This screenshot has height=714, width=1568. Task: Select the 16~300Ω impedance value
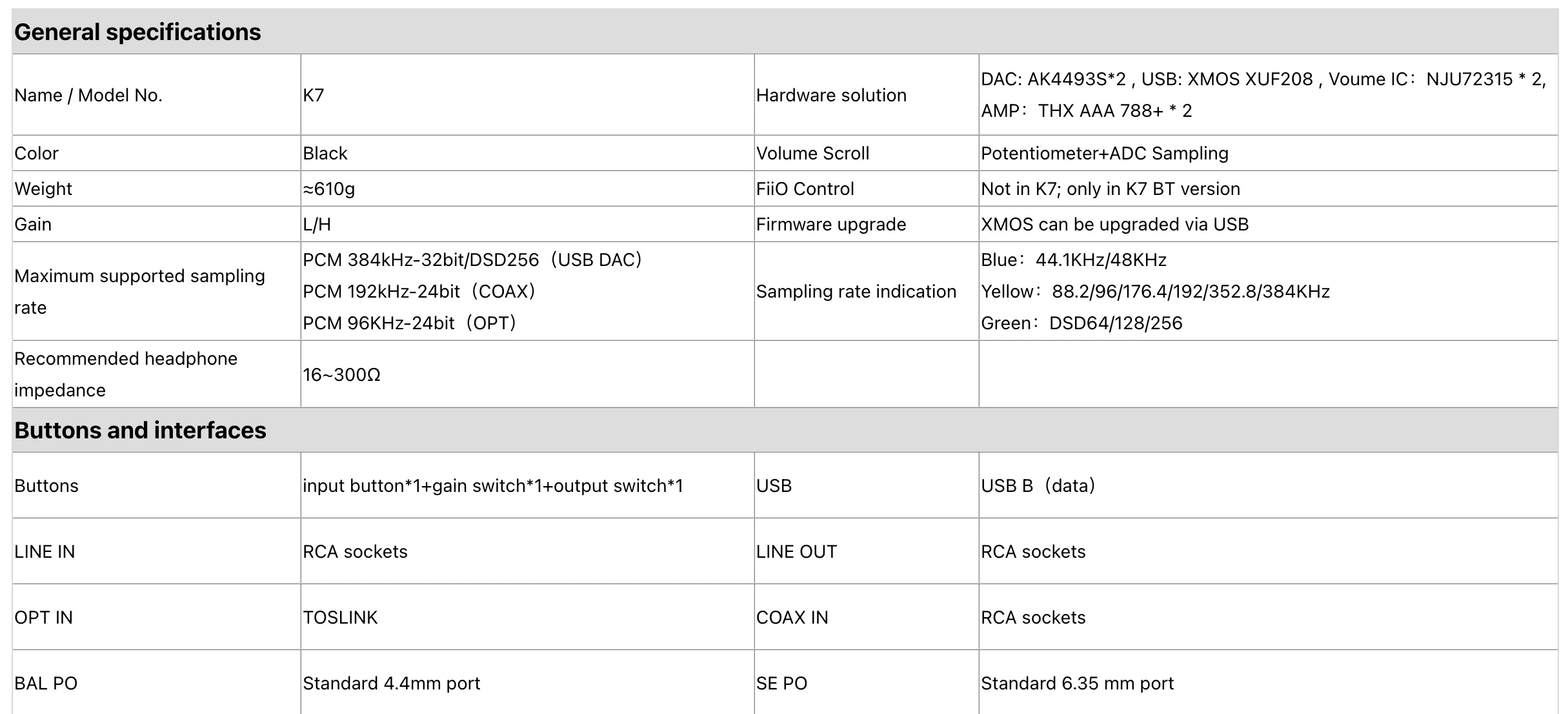tap(341, 374)
